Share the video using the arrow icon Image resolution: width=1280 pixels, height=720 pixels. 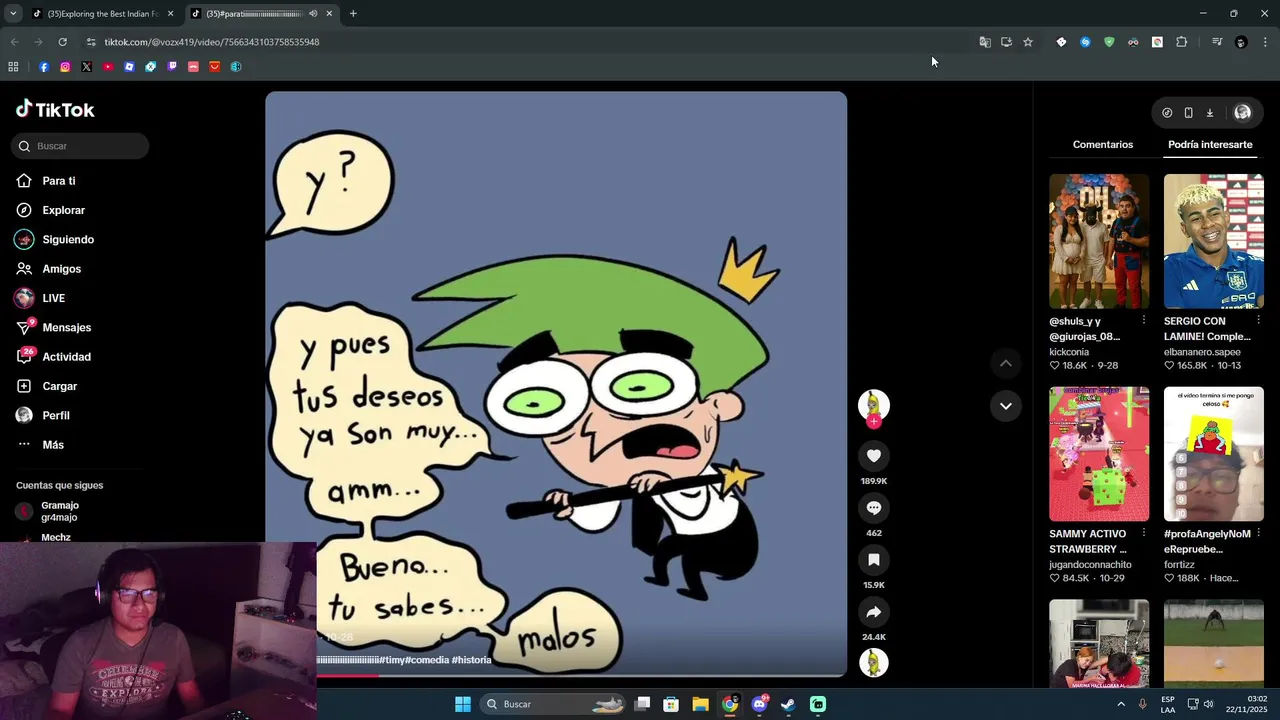(x=873, y=612)
